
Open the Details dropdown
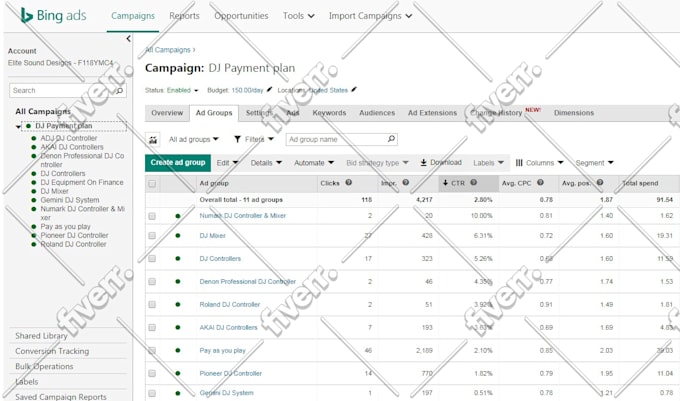(266, 163)
